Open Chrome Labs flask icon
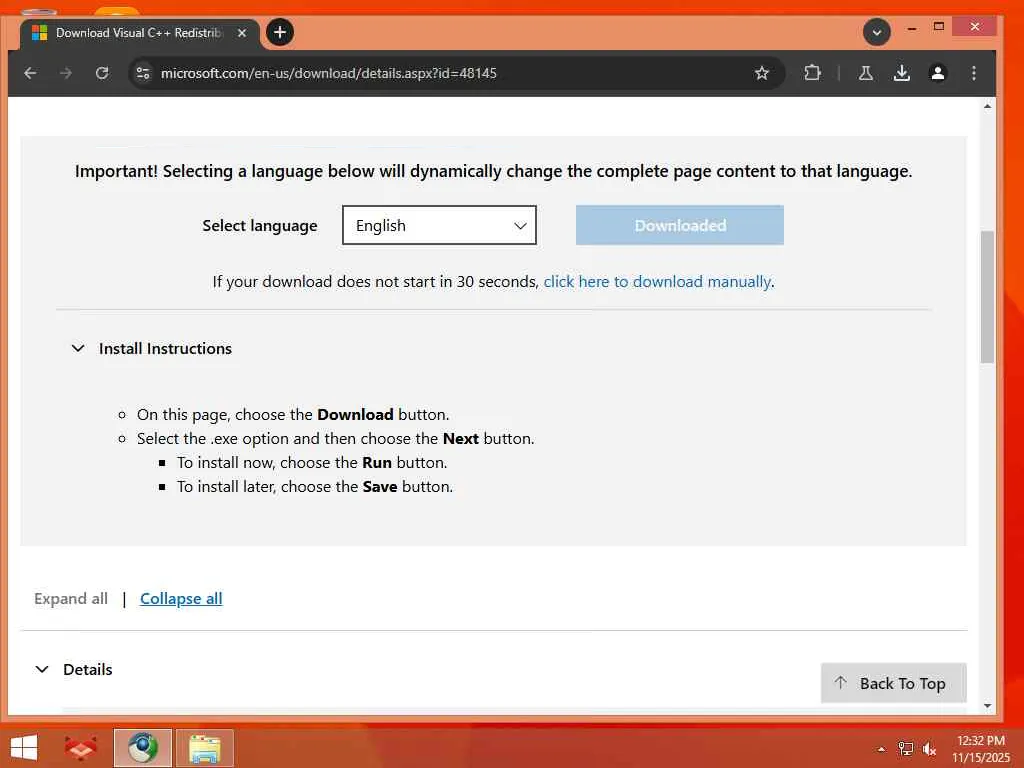The image size is (1024, 768). [x=866, y=73]
